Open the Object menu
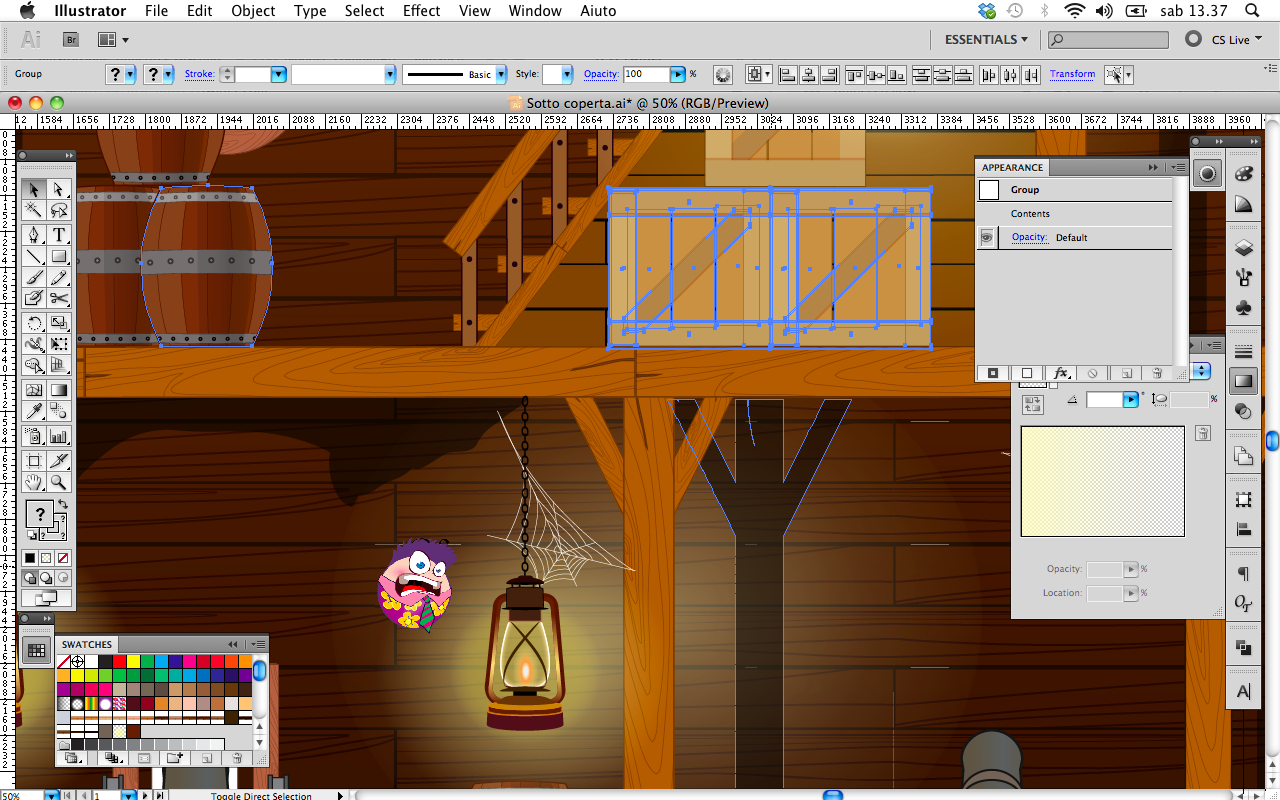 [x=253, y=11]
